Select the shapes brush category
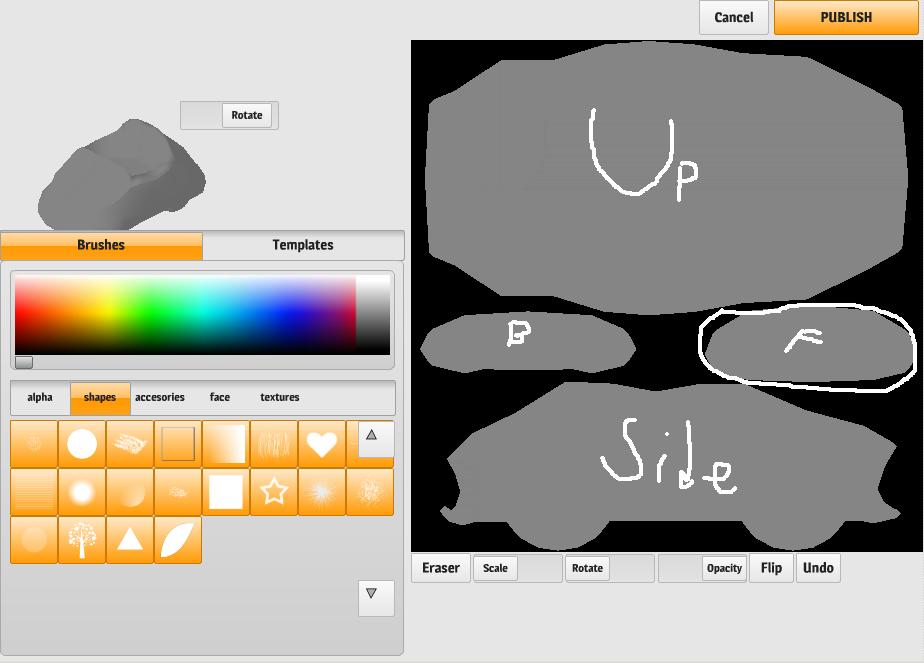The width and height of the screenshot is (924, 663). [100, 397]
